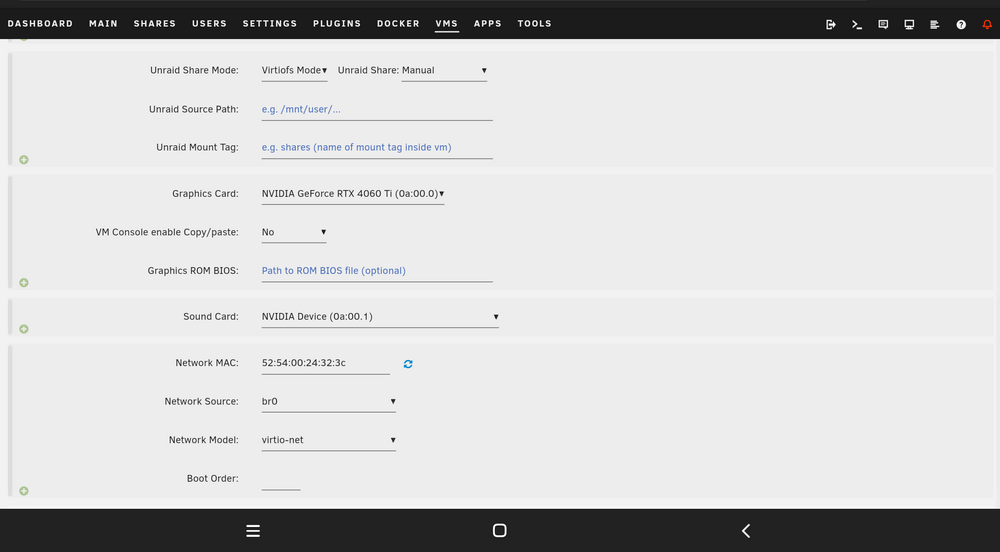
Task: Click the 'Unraid Share Mode:' label
Action: click(195, 70)
